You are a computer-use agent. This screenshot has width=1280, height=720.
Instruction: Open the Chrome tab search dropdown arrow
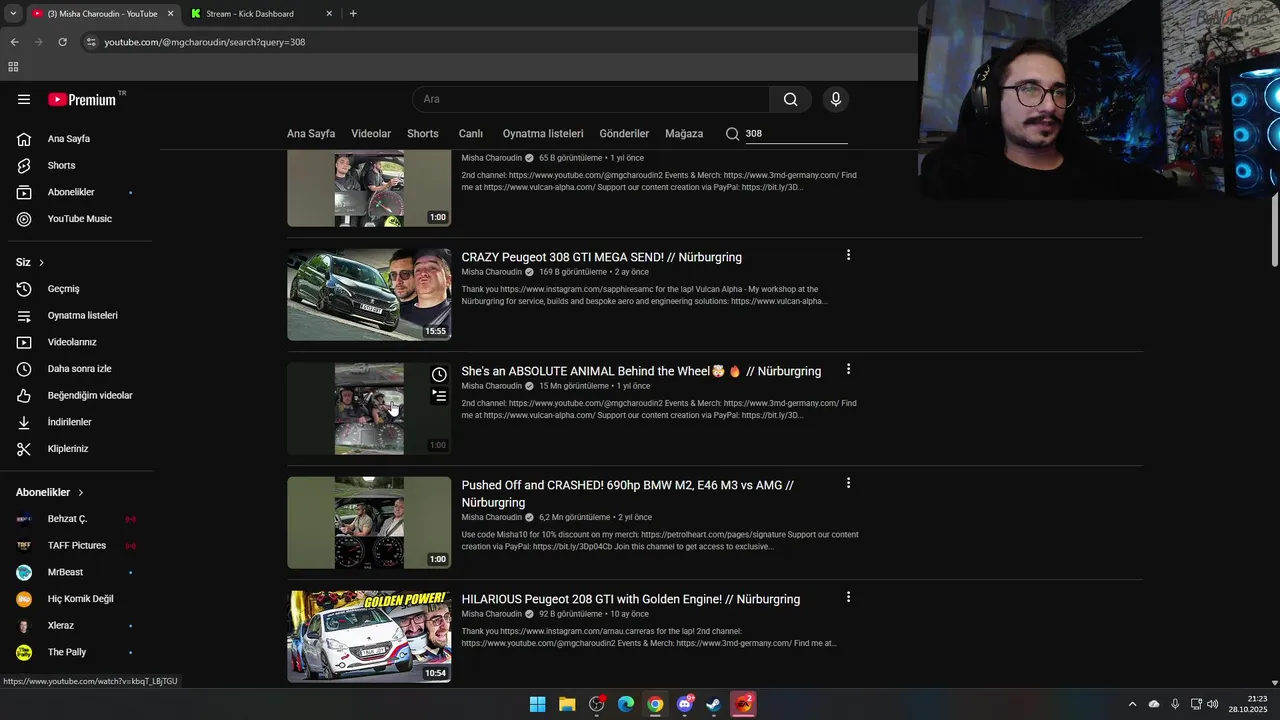[x=13, y=13]
